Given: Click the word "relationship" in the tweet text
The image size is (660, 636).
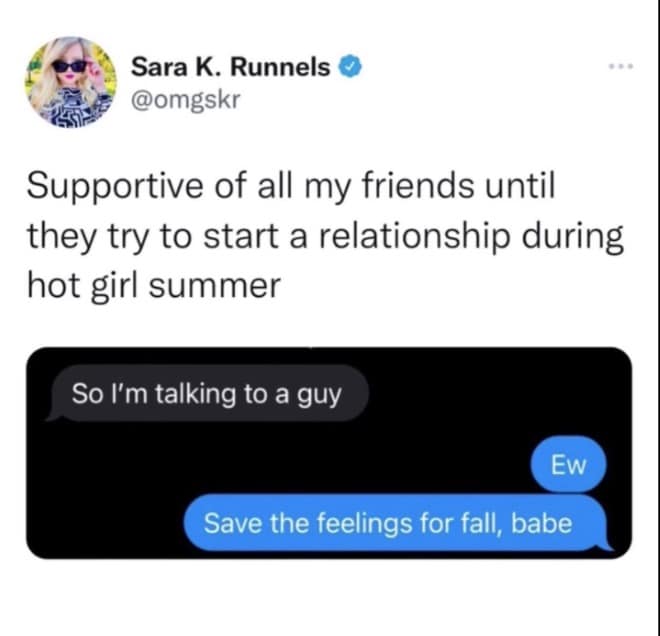Looking at the screenshot, I should [412, 236].
